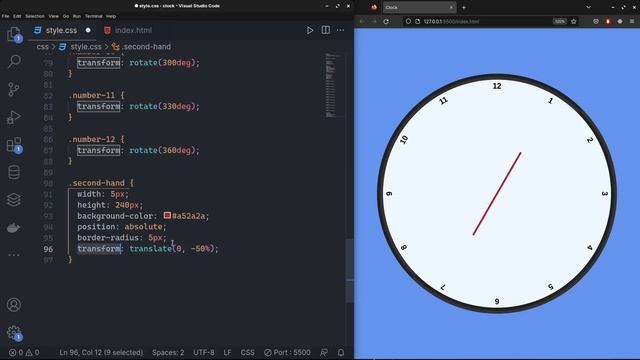Select the Clock browser tab

[x=419, y=7]
